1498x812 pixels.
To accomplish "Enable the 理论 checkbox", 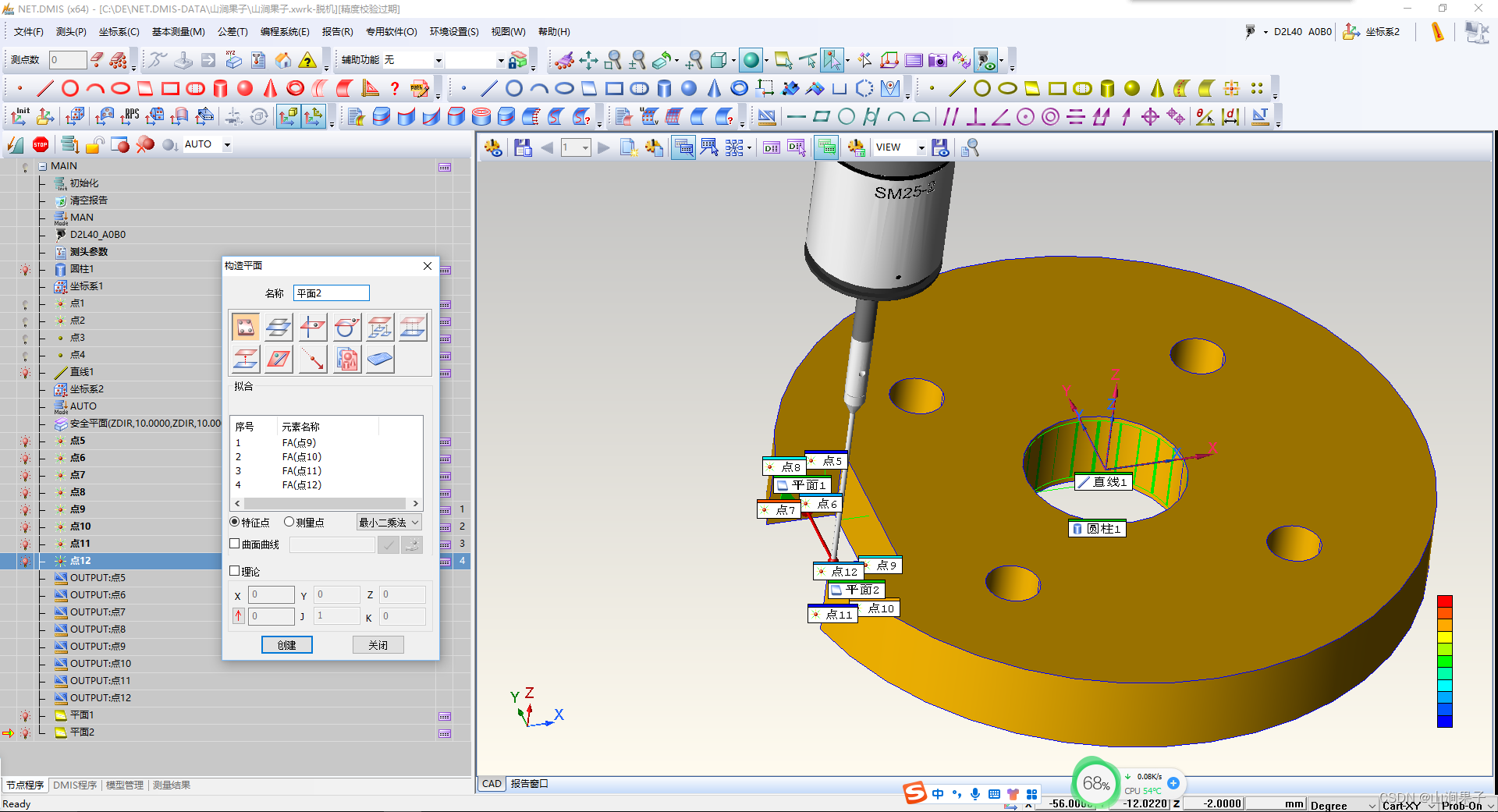I will click(x=235, y=571).
